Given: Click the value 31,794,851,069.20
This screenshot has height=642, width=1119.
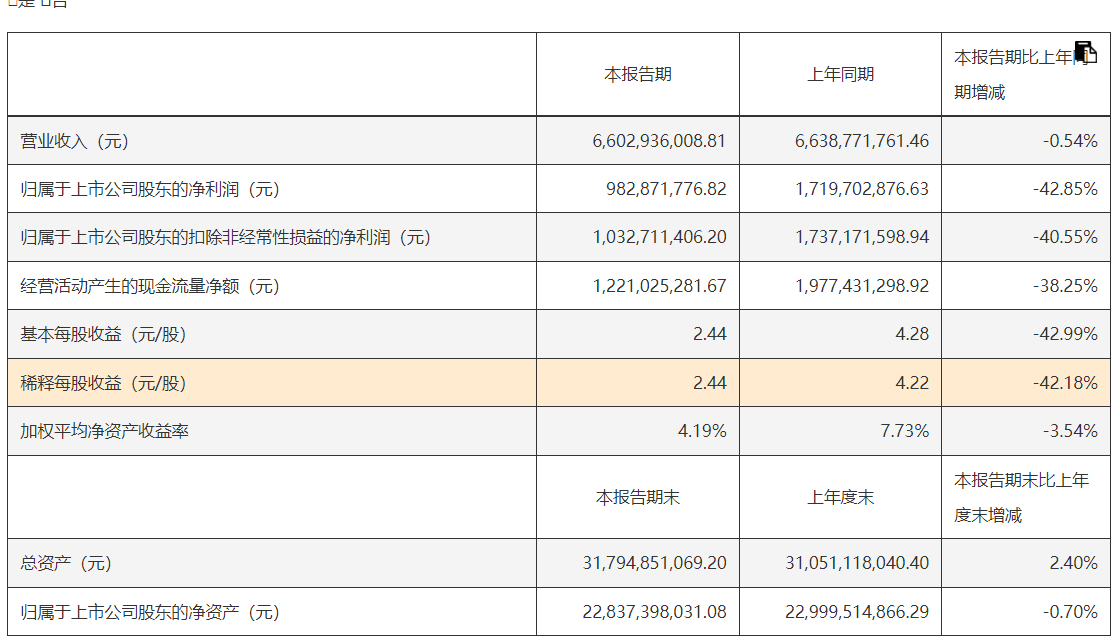Looking at the screenshot, I should tap(655, 564).
